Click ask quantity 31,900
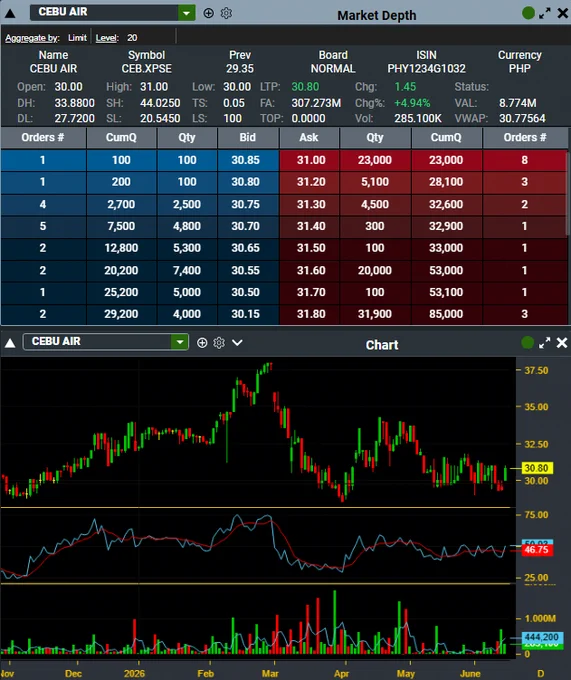Image resolution: width=571 pixels, height=680 pixels. [375, 314]
